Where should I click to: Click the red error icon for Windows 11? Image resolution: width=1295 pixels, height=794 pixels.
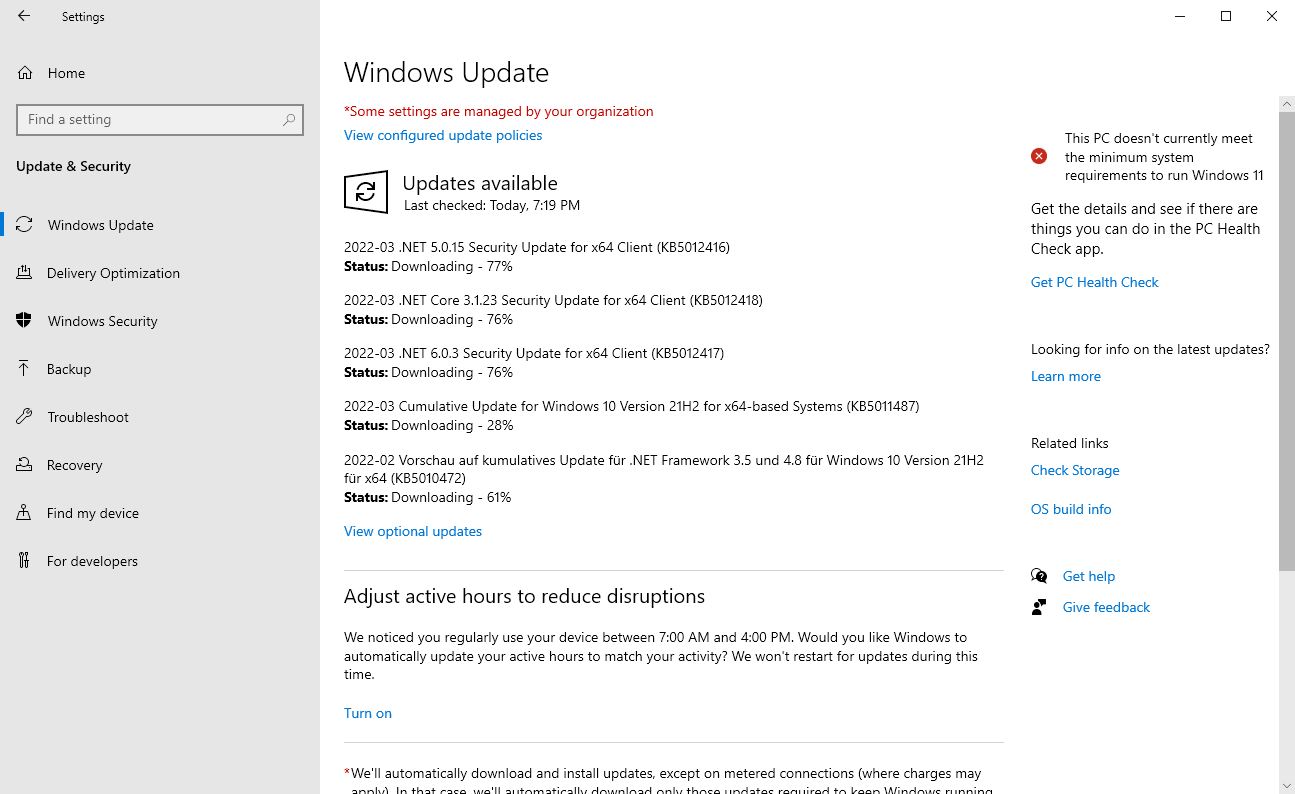click(x=1039, y=156)
